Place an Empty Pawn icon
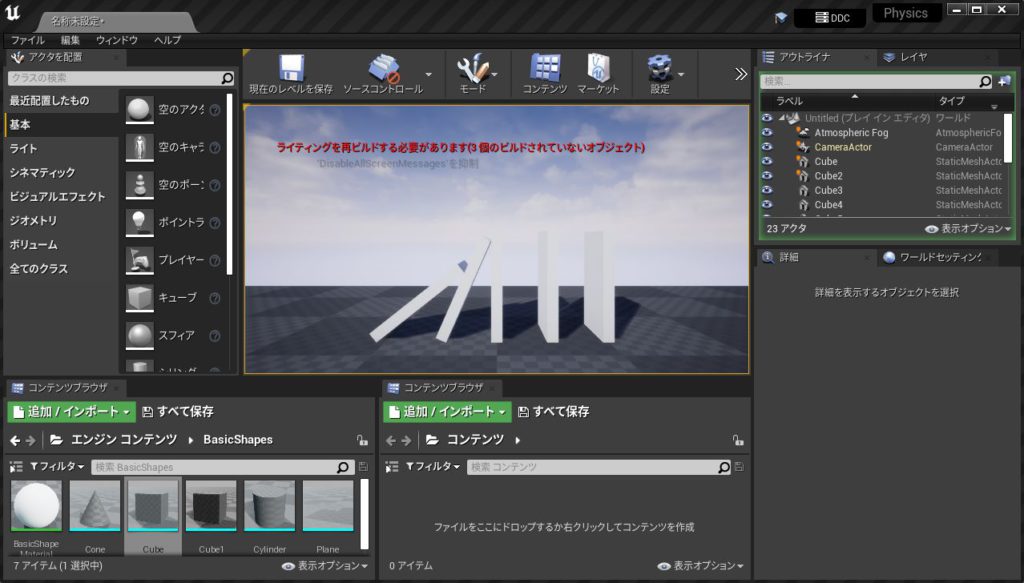The height and width of the screenshot is (583, 1024). 139,185
